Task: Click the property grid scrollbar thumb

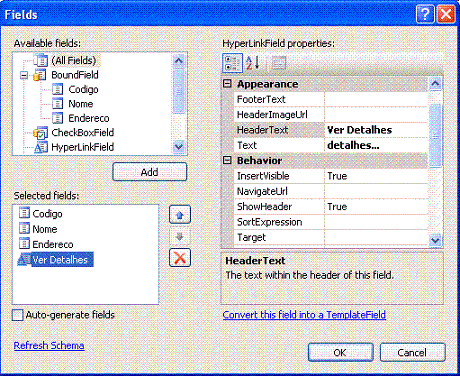Action: click(435, 135)
